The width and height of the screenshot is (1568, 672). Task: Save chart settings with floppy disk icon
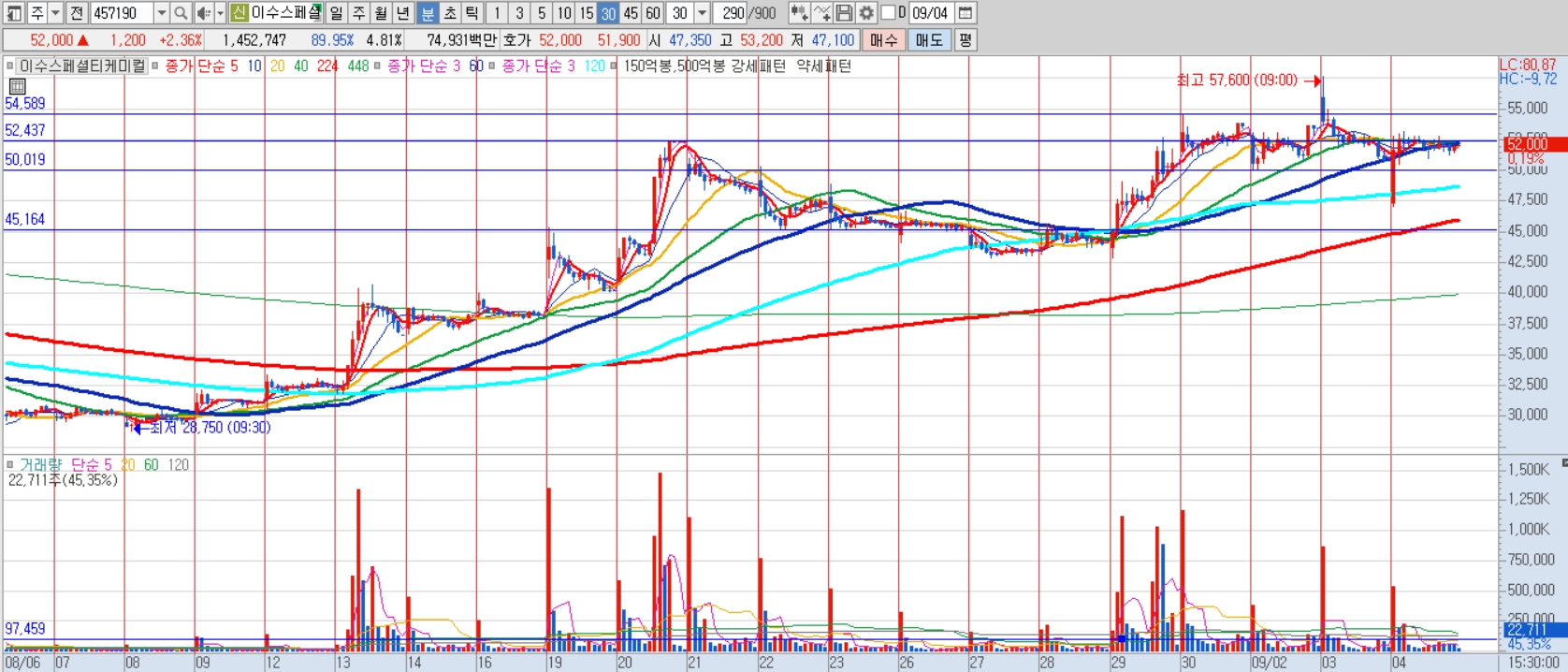[x=844, y=13]
